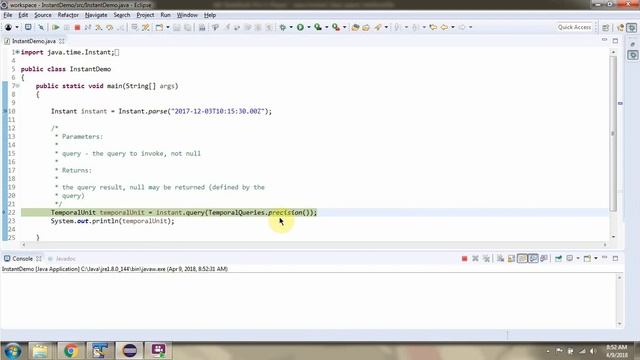Click the Debug bug icon in toolbar
This screenshot has width=640, height=360.
tap(282, 27)
